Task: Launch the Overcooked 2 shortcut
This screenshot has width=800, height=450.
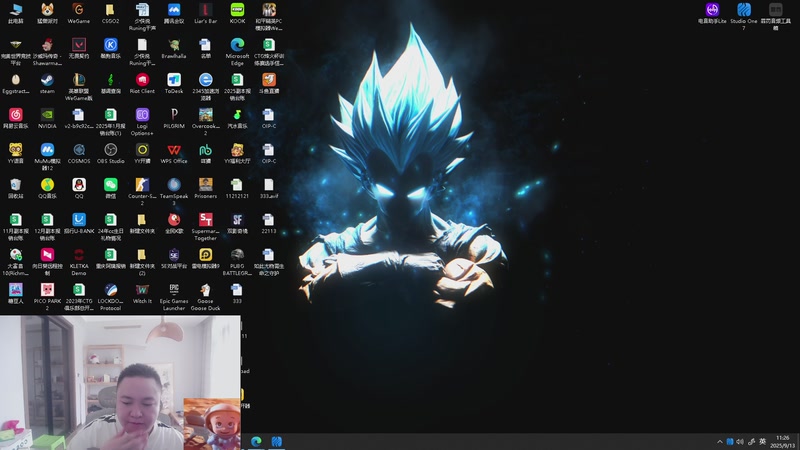Action: tap(206, 122)
